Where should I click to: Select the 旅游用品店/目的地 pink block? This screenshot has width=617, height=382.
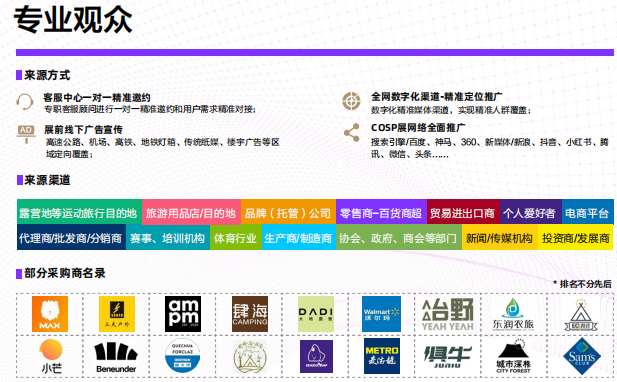click(192, 213)
